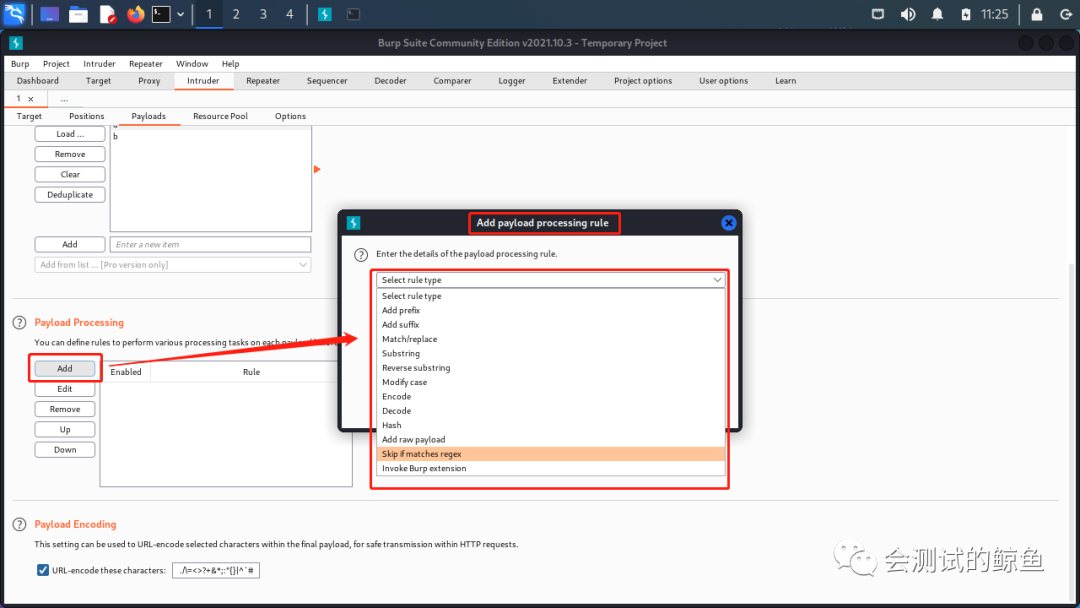Screen dimensions: 1080x608
Task: Open the Repeater menu
Action: 145,63
